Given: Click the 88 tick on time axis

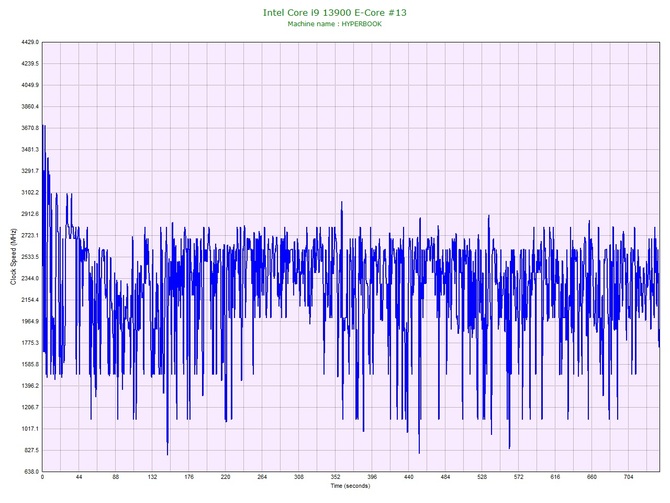Looking at the screenshot, I should pyautogui.click(x=116, y=477).
